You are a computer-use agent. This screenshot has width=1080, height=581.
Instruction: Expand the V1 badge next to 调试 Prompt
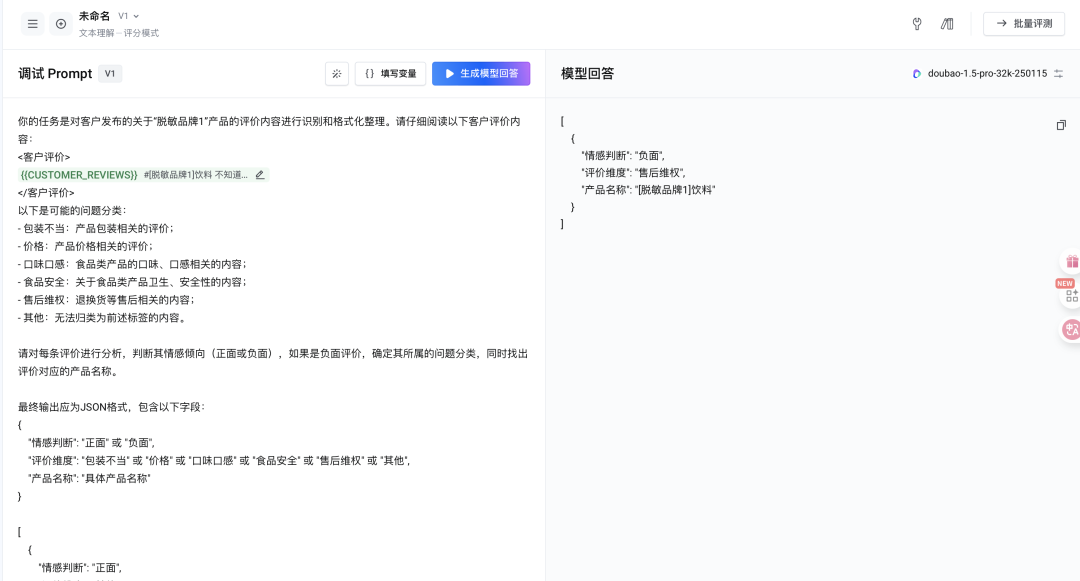pos(110,73)
